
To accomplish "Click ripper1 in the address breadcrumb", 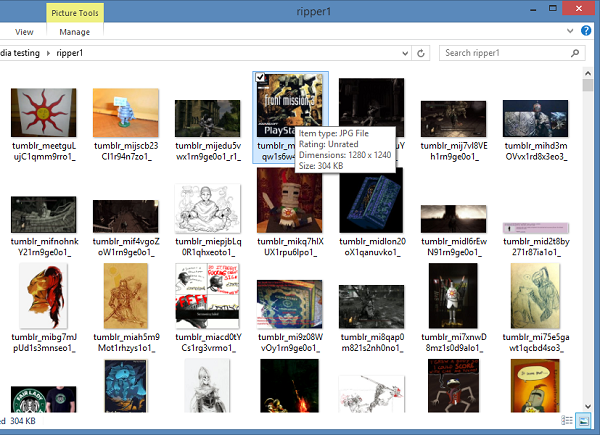I will coord(70,53).
